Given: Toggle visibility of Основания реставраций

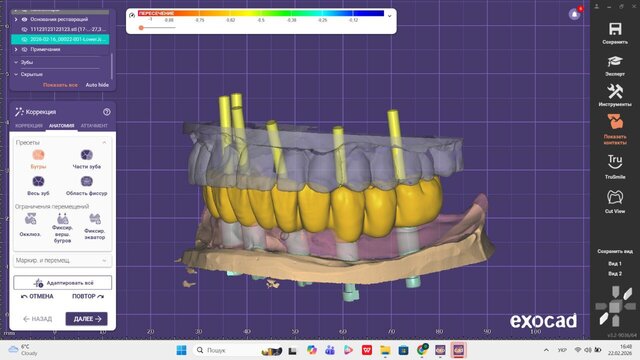Looking at the screenshot, I should pyautogui.click(x=24, y=19).
